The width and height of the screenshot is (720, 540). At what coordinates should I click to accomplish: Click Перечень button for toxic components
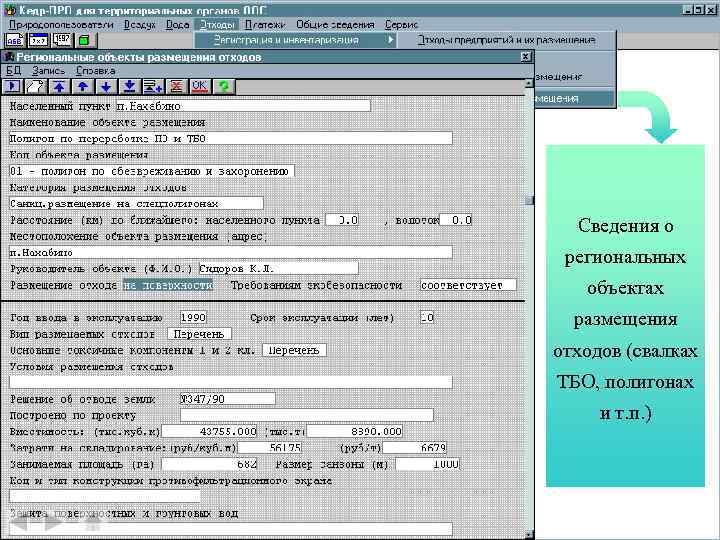coord(294,350)
